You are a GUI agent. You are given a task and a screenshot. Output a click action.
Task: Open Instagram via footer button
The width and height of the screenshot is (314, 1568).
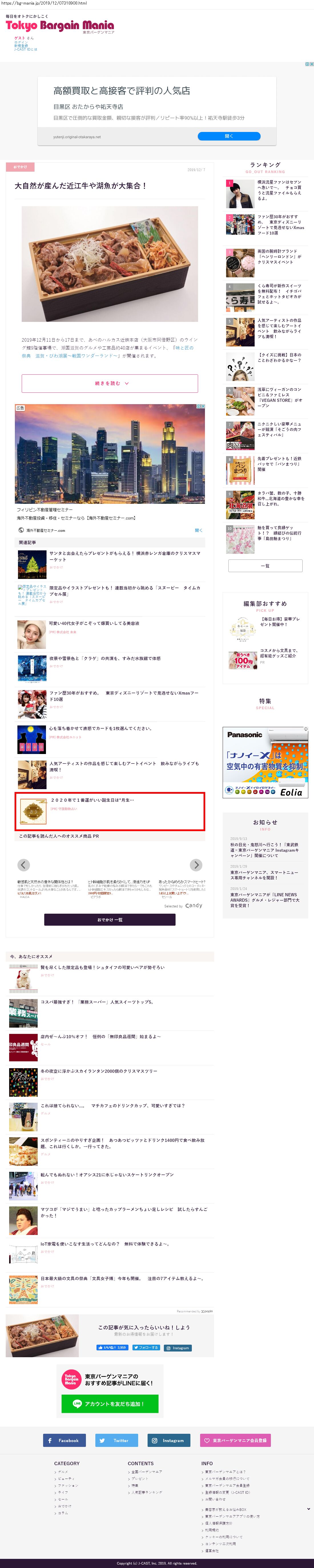169,1440
